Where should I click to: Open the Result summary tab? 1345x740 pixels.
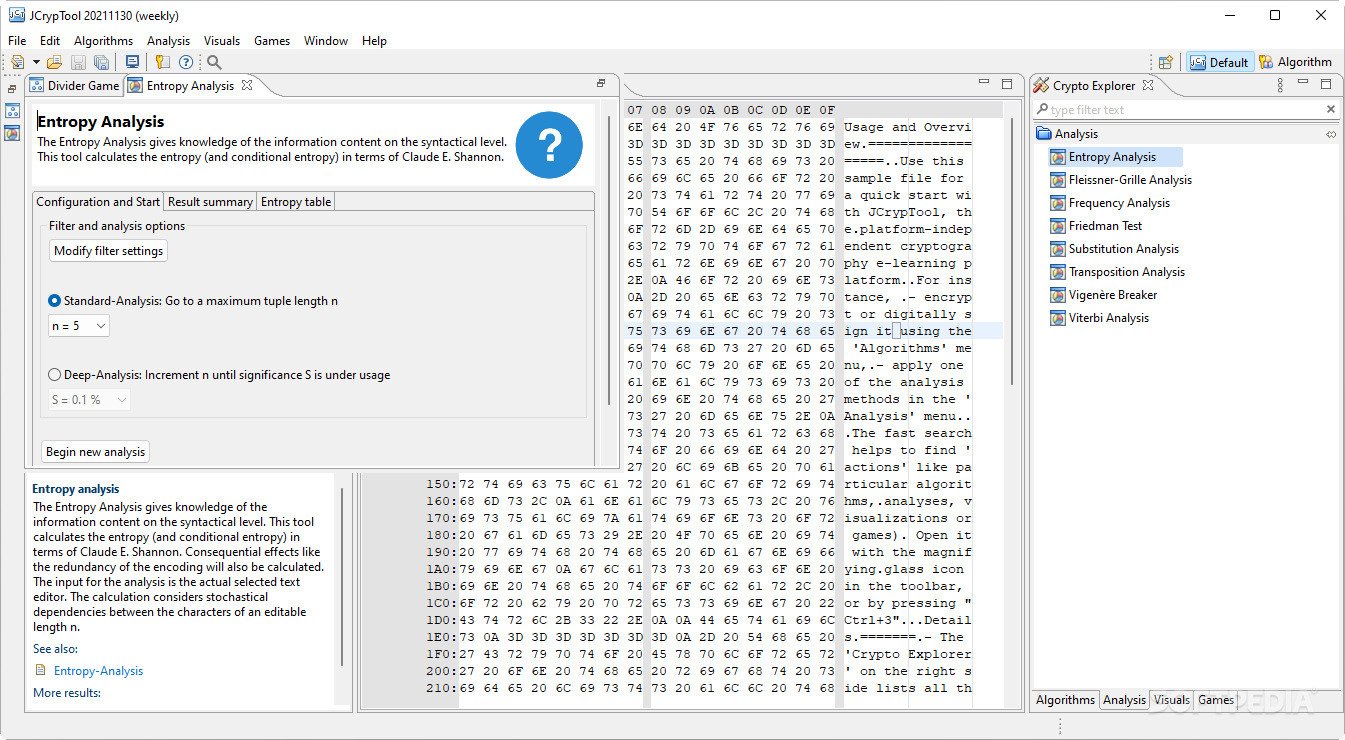210,202
